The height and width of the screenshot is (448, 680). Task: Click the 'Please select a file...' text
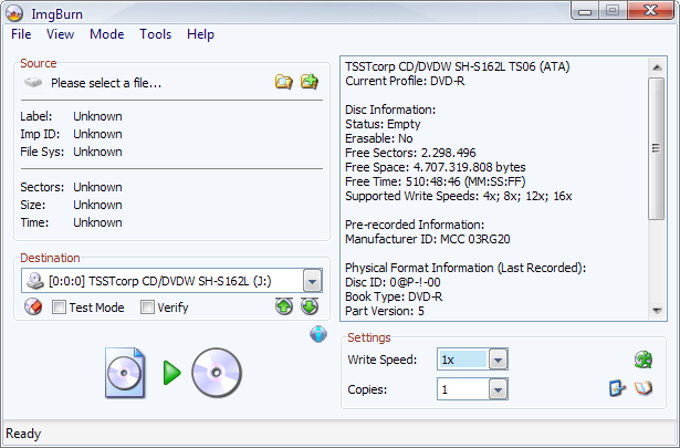(x=106, y=83)
